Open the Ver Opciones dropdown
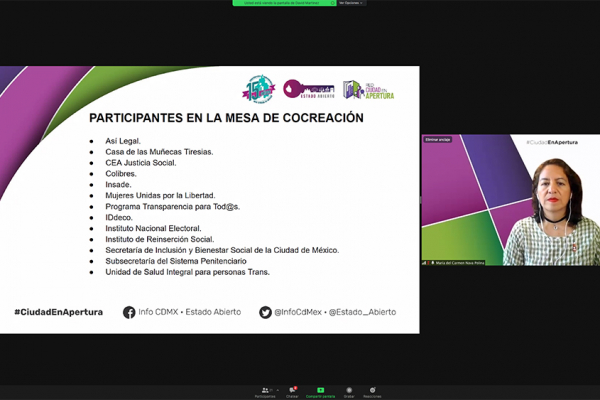The width and height of the screenshot is (600, 400). pyautogui.click(x=351, y=3)
